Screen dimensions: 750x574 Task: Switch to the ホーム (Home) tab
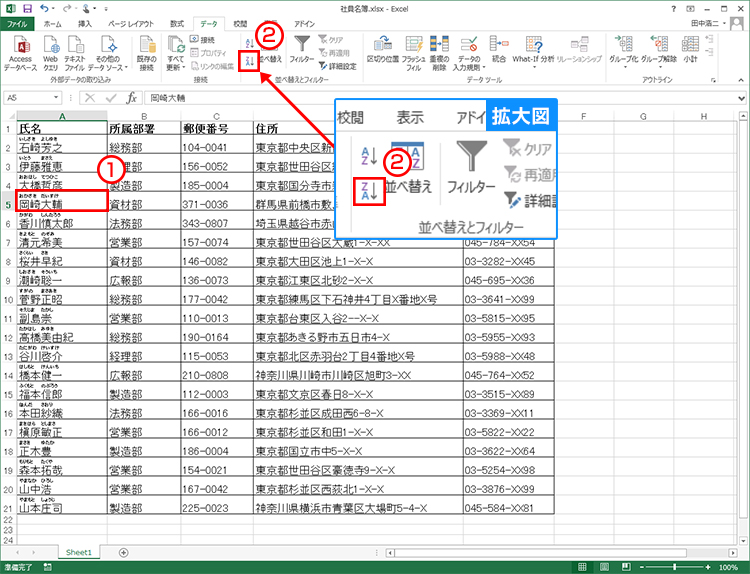click(x=52, y=22)
